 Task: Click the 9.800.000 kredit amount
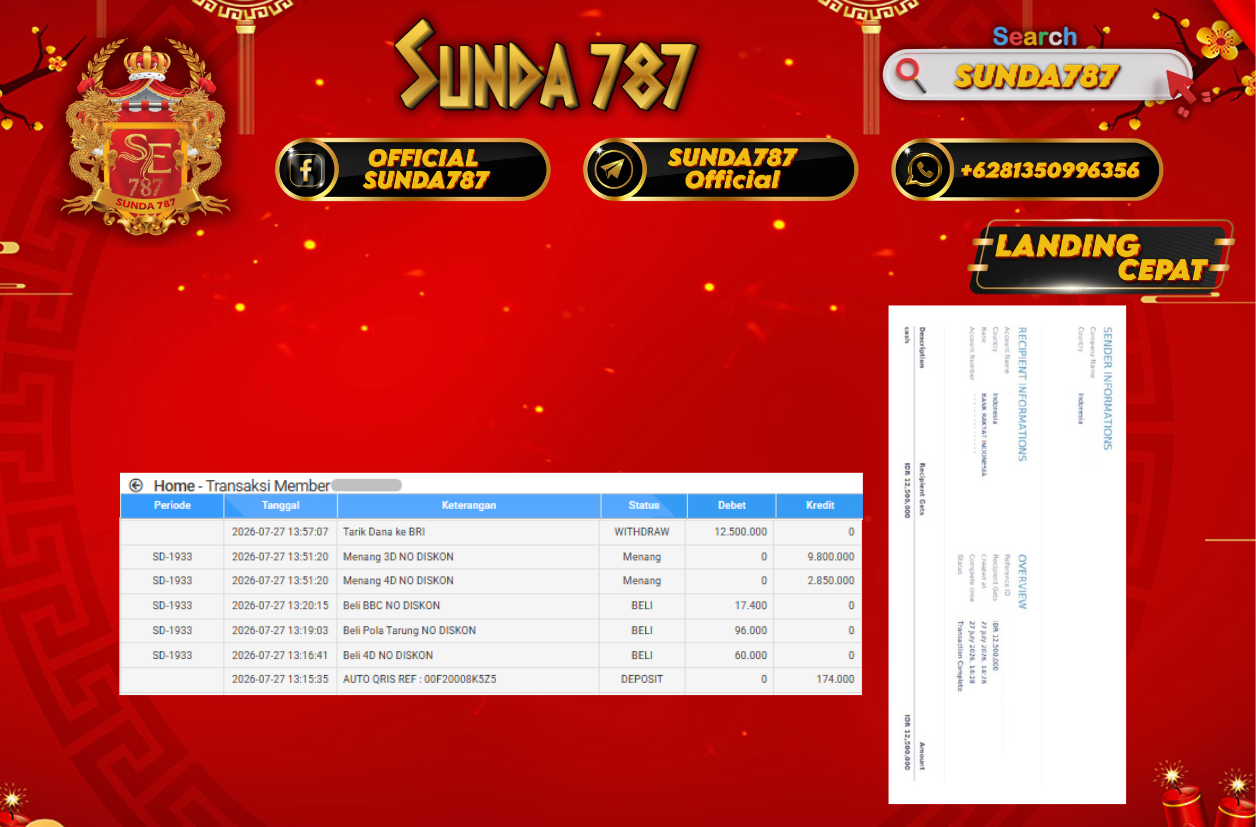[828, 556]
